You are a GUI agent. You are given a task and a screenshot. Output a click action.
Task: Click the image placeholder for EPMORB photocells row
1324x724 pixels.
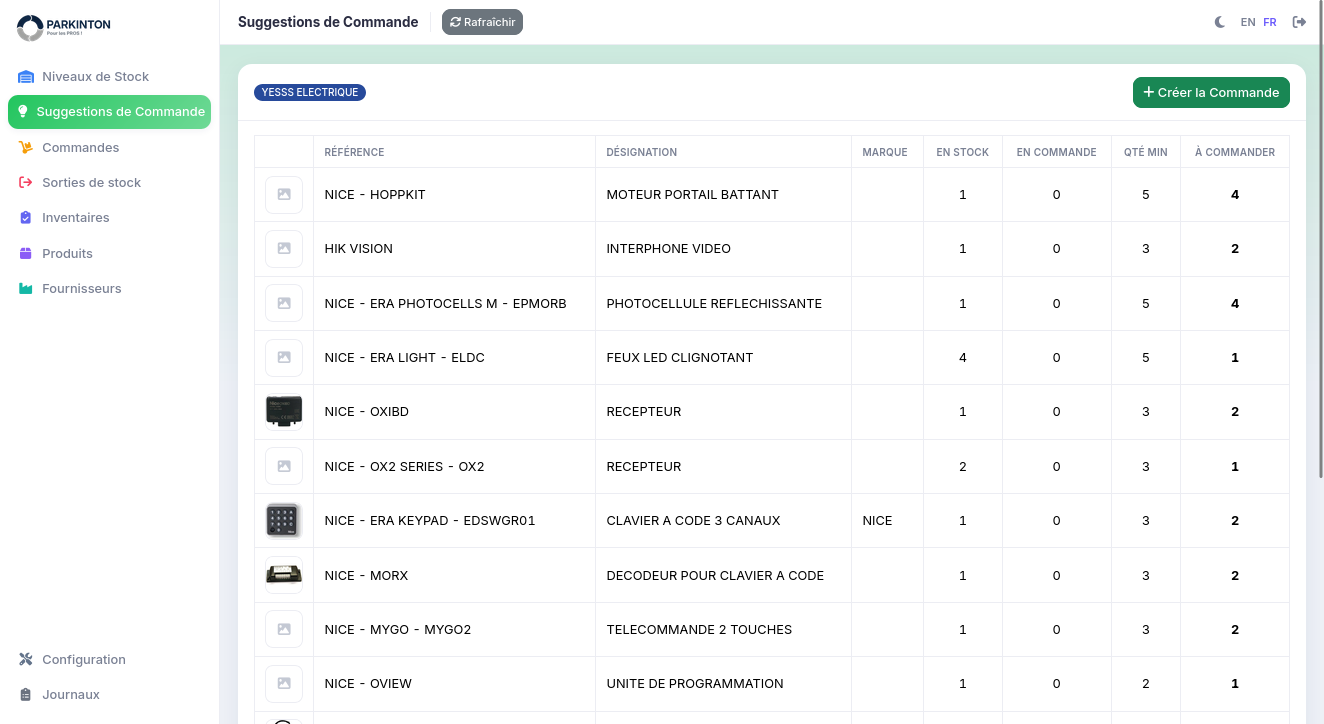pyautogui.click(x=284, y=303)
